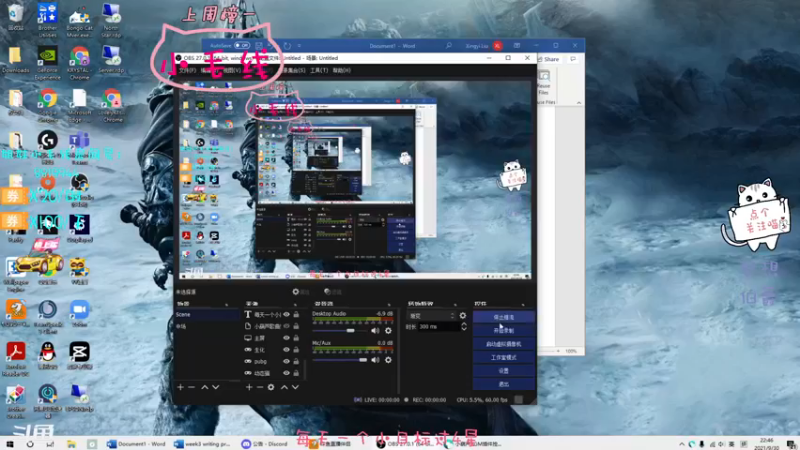Toggle visibility of the text source row
800x450 pixels.
286,314
